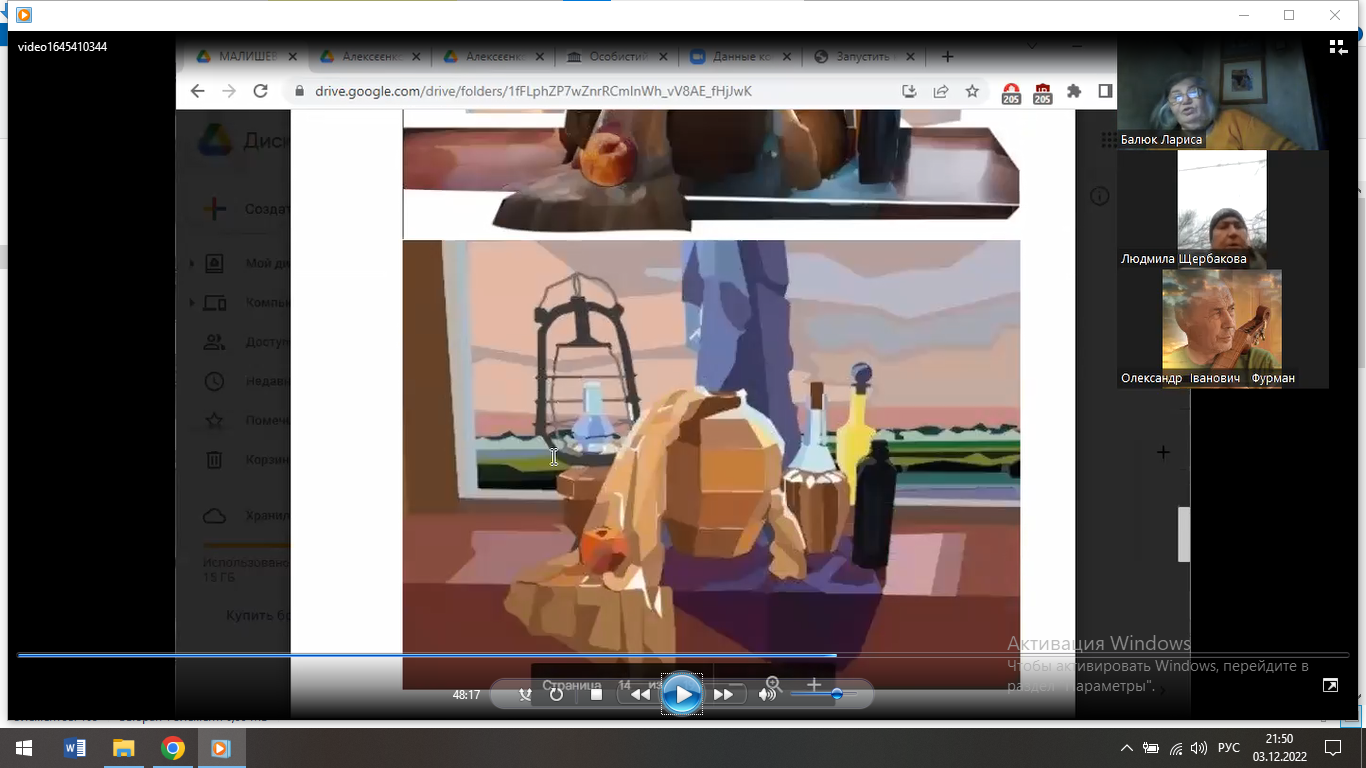Toggle repeat mode in the player
1366x768 pixels.
(x=556, y=694)
